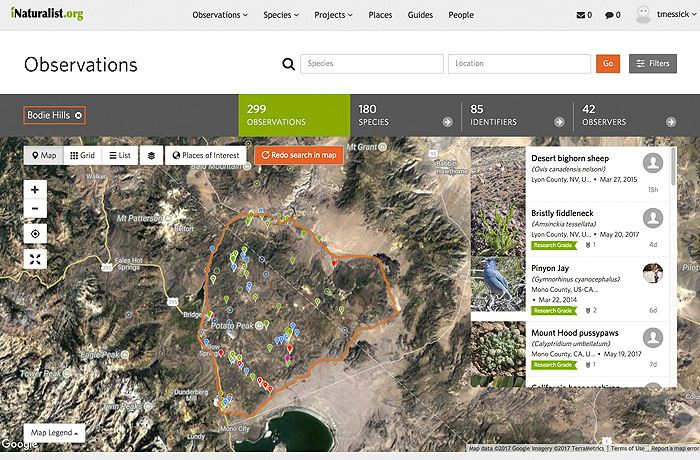Click the locate-me target icon
The width and height of the screenshot is (700, 460).
point(36,234)
